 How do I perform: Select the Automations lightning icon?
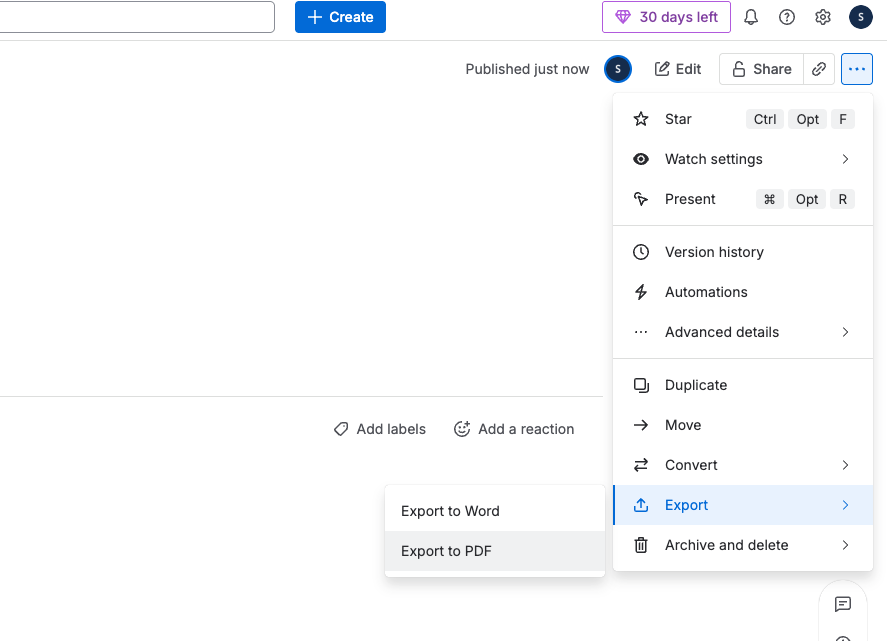[640, 292]
